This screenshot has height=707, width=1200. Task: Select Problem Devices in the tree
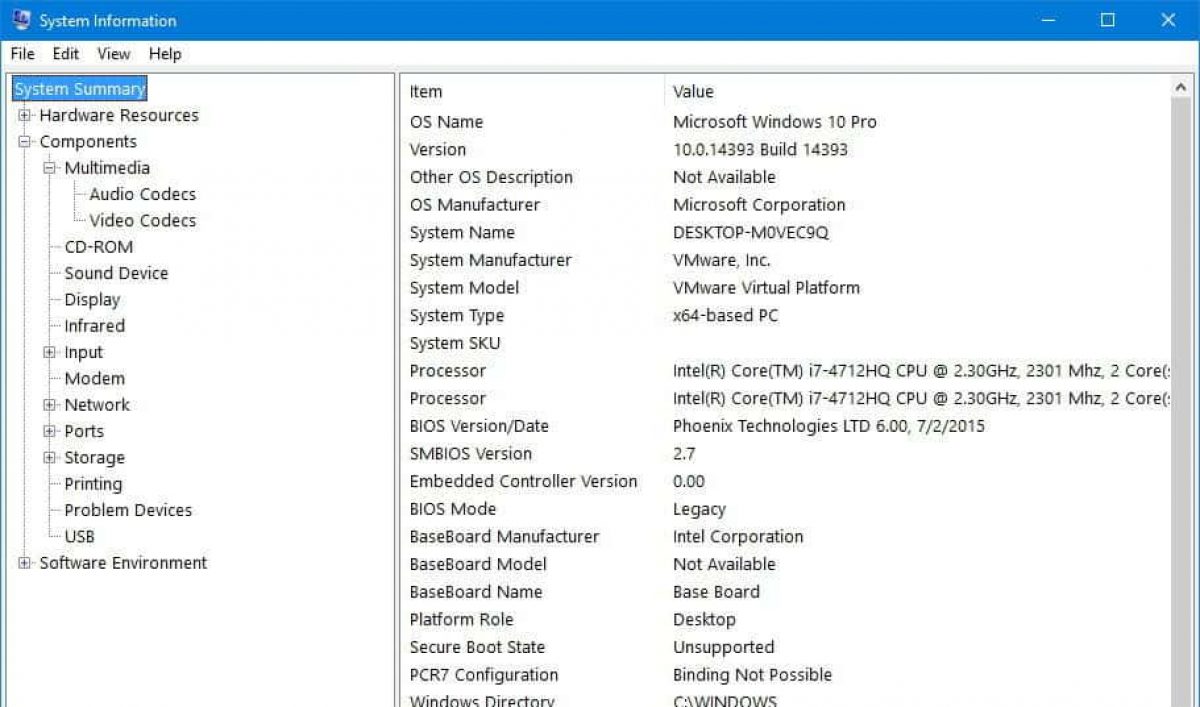pos(128,510)
